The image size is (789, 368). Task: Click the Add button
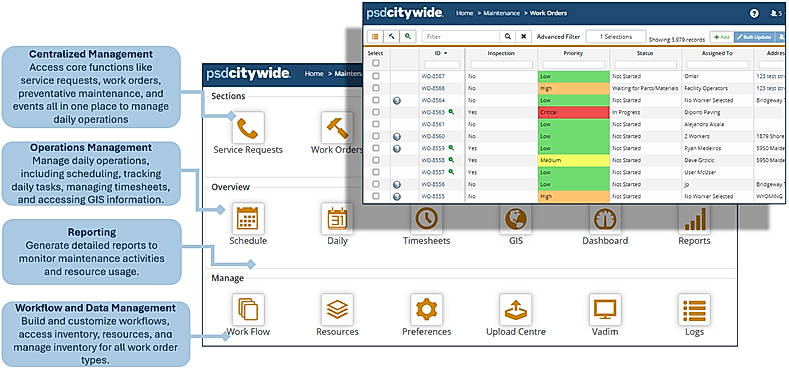[721, 37]
